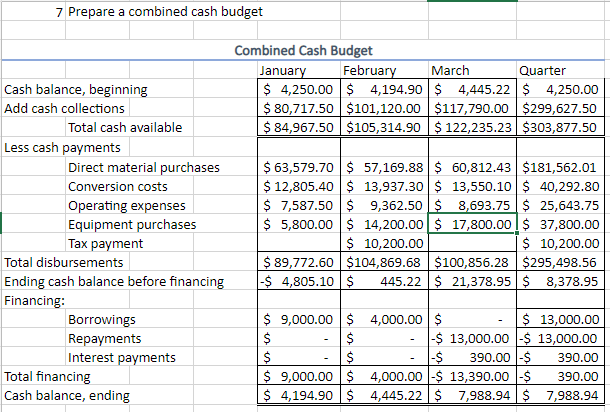Select the 'Repayments' label
The image size is (610, 412).
pyautogui.click(x=105, y=339)
